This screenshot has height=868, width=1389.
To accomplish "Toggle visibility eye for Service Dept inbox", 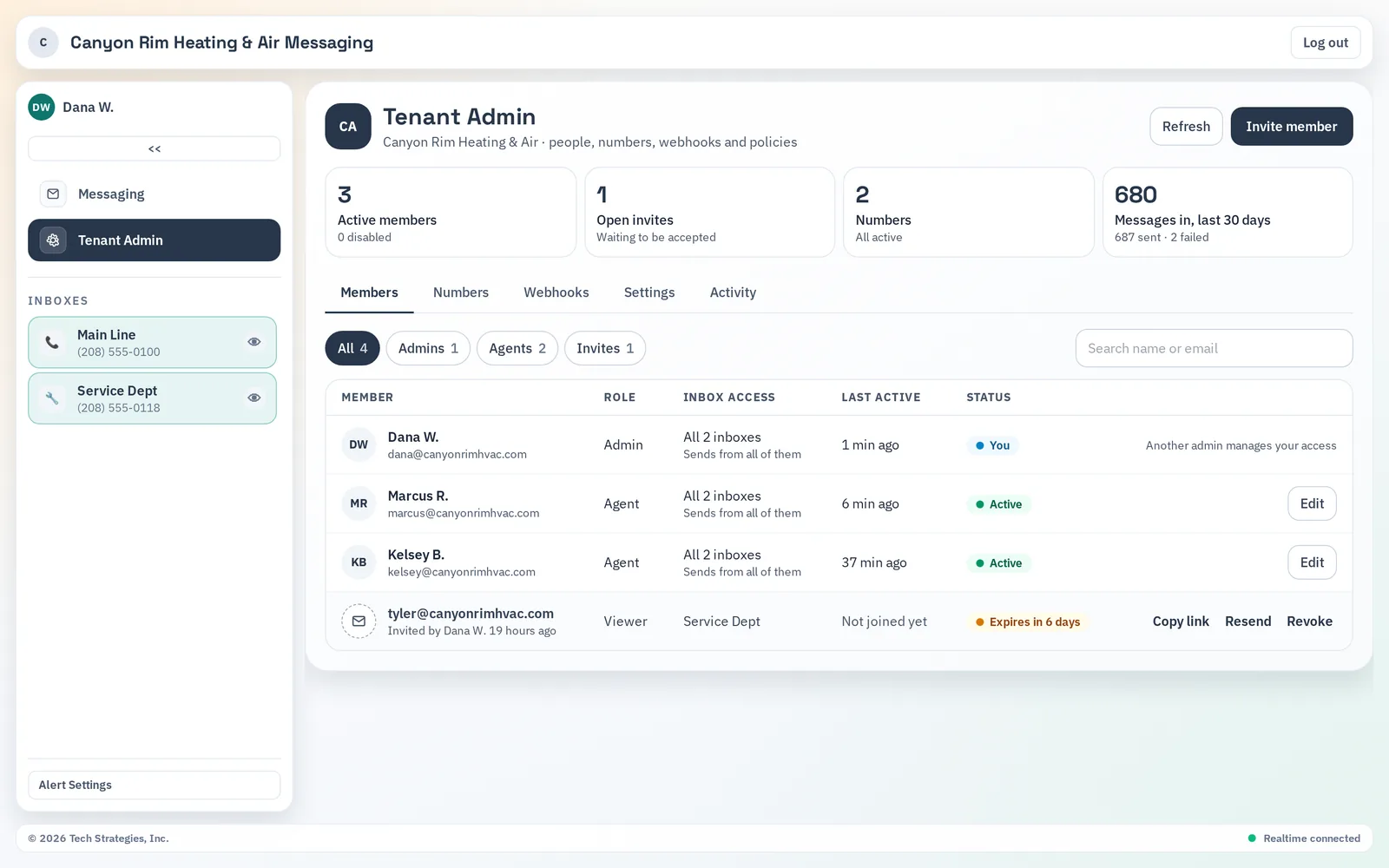I will click(254, 398).
